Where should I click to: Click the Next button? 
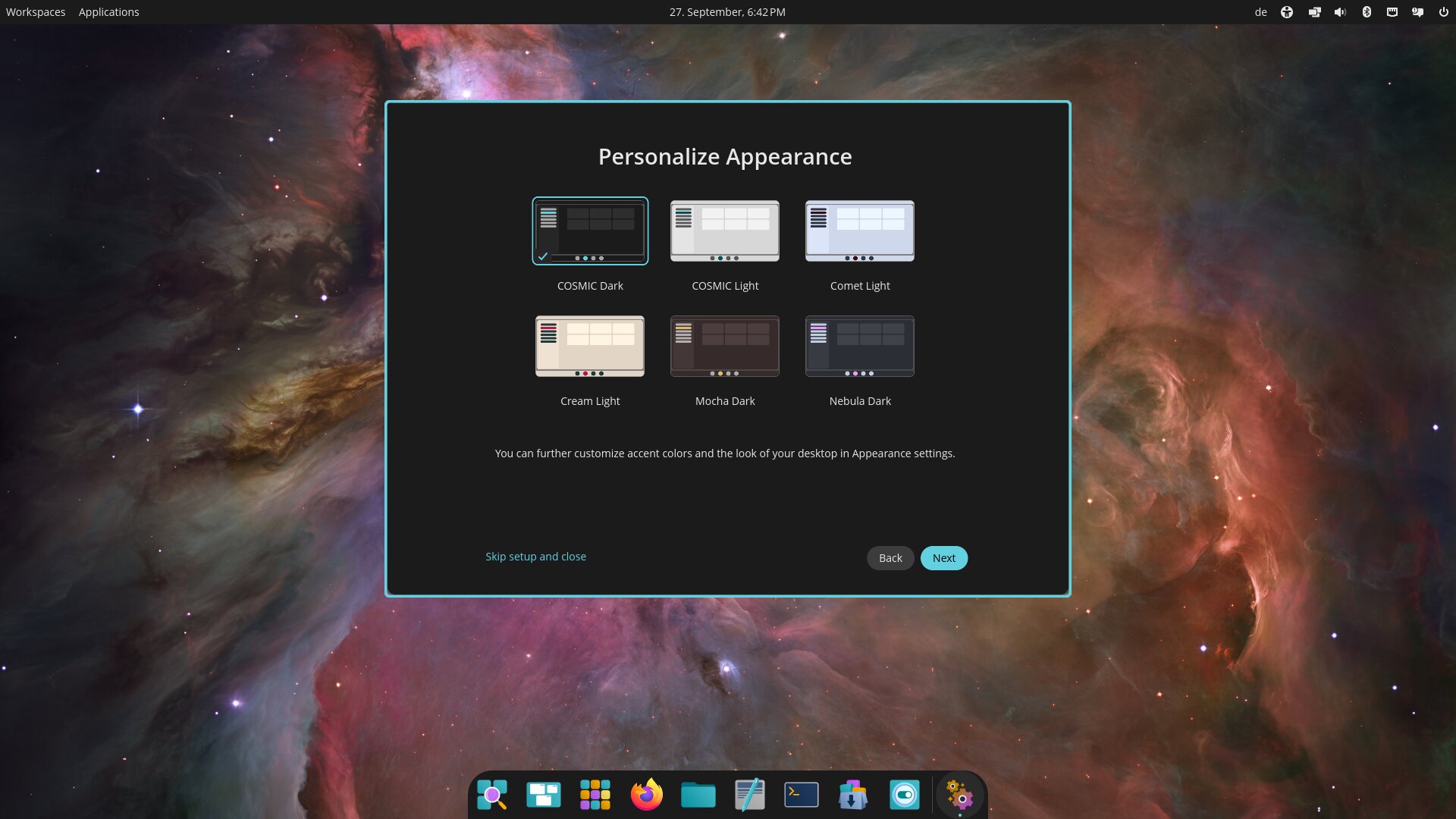944,558
